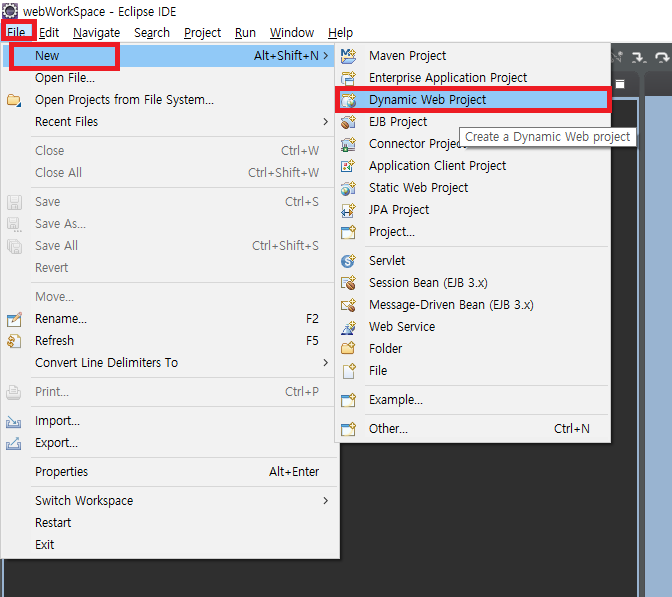672x597 pixels.
Task: Open the Help menu
Action: [340, 33]
